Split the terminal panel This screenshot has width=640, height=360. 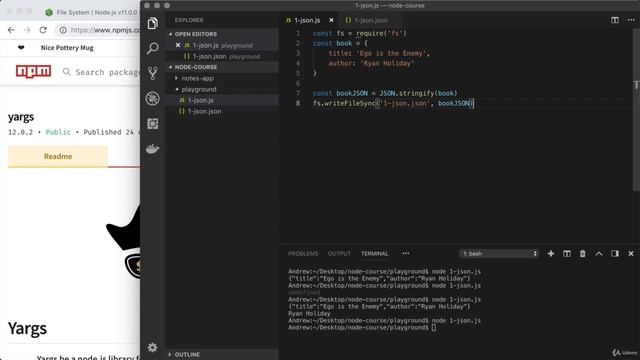pos(567,253)
